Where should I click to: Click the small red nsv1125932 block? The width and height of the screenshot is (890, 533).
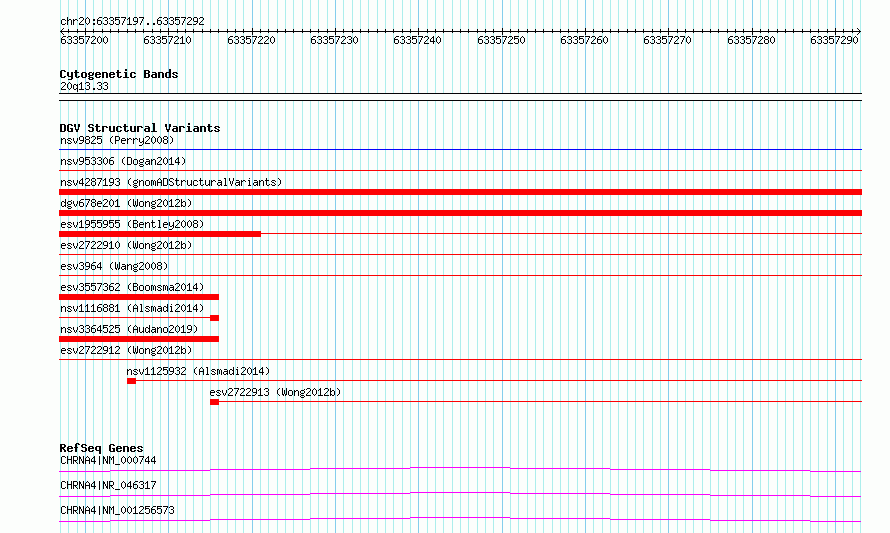pos(131,381)
